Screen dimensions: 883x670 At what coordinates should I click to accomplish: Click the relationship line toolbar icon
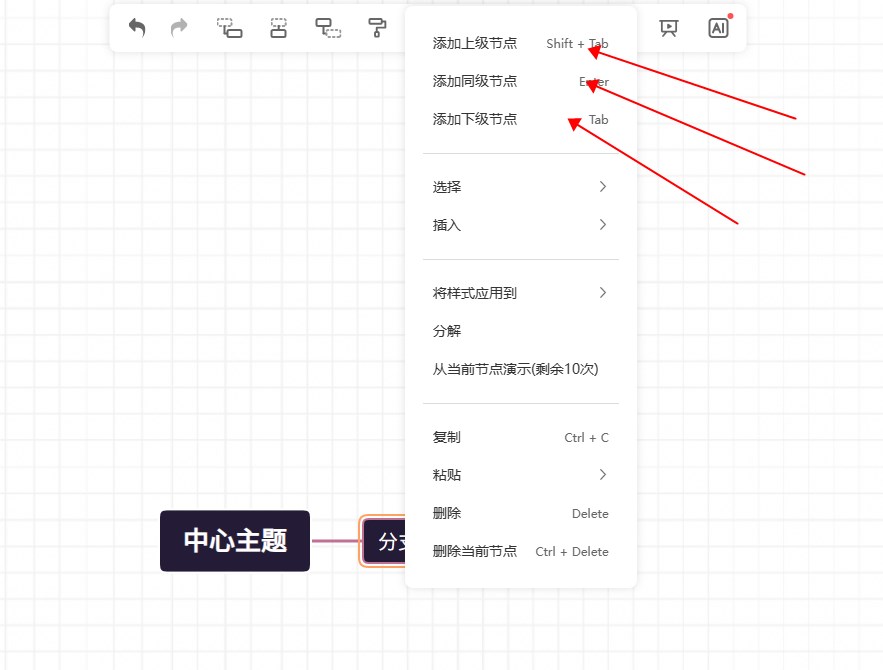point(327,28)
